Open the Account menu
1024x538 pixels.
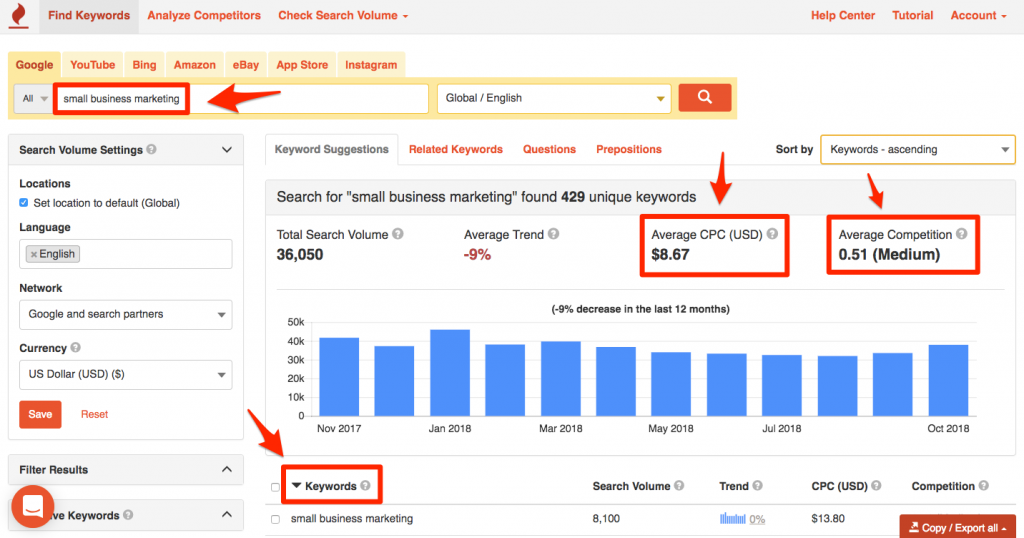click(x=978, y=16)
